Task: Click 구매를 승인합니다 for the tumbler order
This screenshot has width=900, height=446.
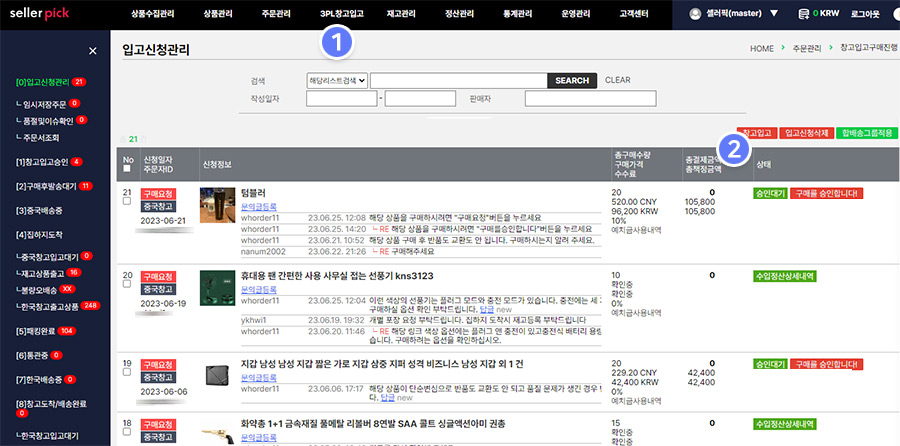Action: pyautogui.click(x=826, y=193)
